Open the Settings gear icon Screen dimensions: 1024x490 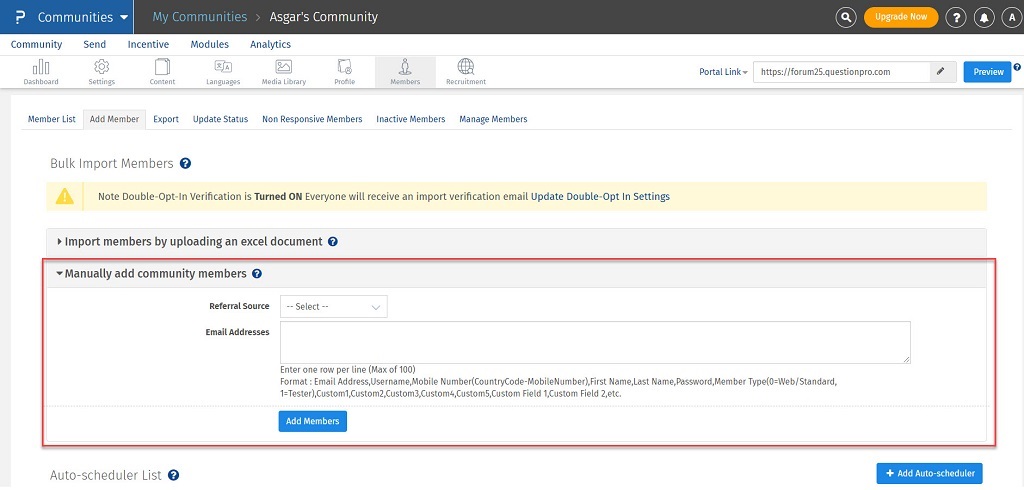coord(101,67)
